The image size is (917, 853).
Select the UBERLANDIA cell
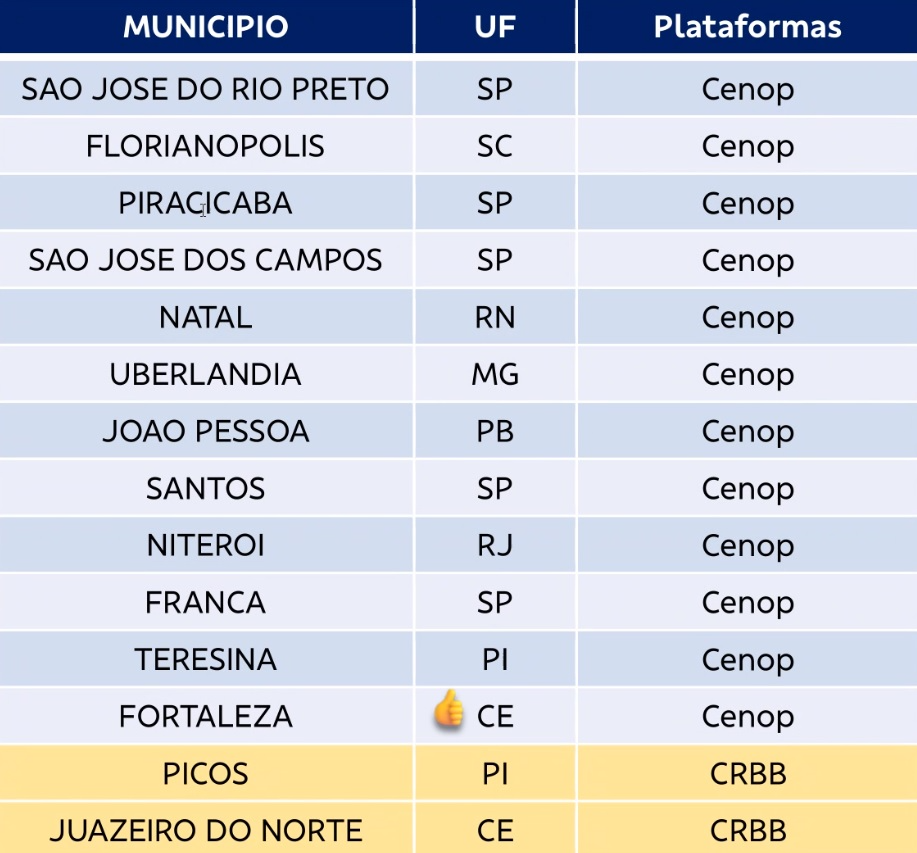(x=206, y=374)
